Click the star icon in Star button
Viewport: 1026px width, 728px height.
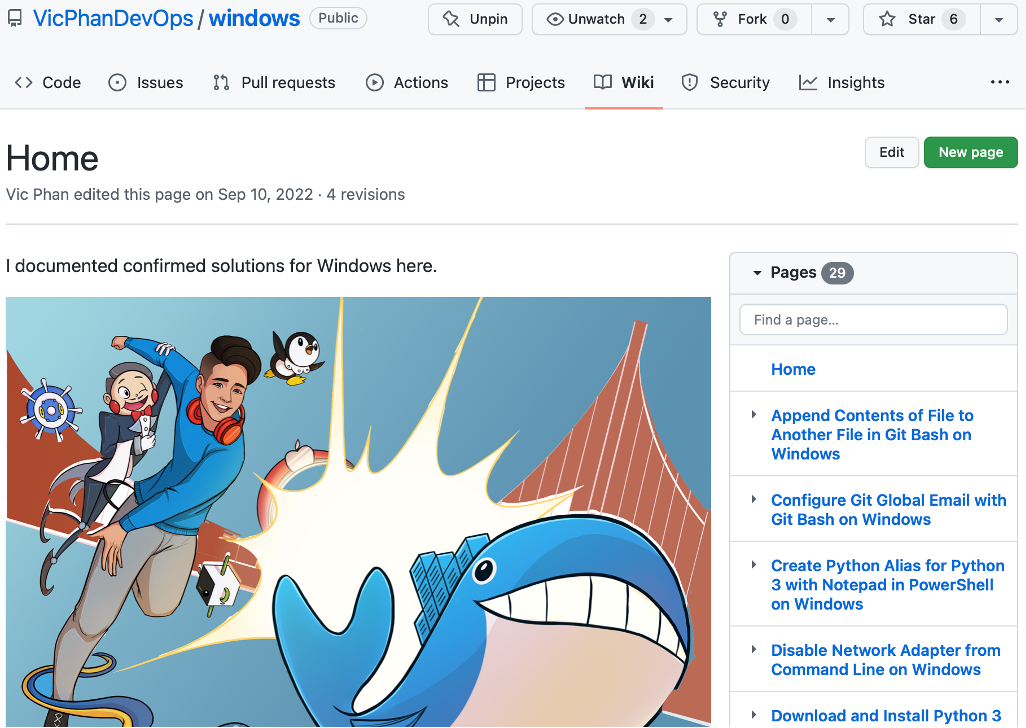(x=887, y=19)
